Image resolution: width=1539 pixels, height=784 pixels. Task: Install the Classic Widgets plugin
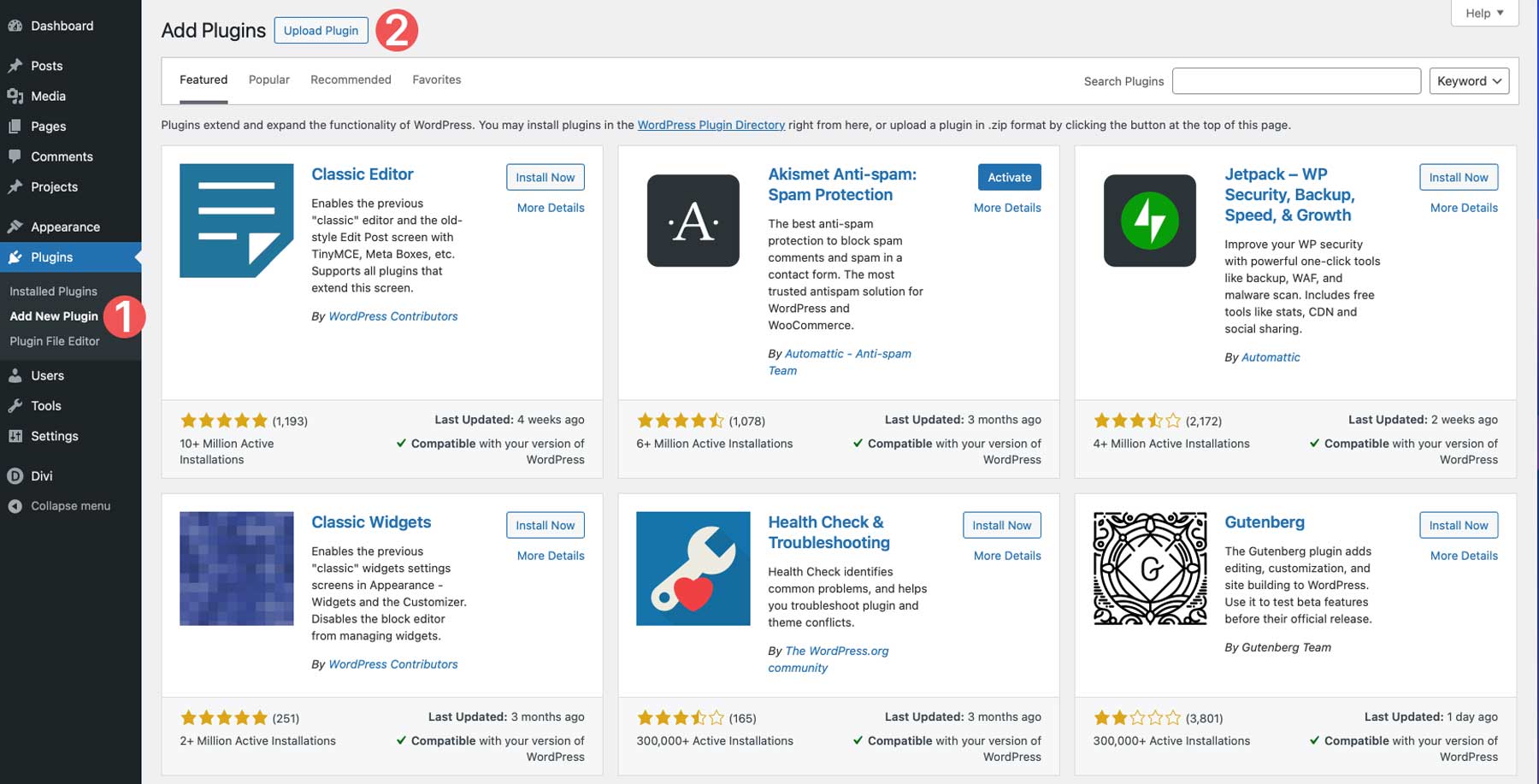(545, 526)
